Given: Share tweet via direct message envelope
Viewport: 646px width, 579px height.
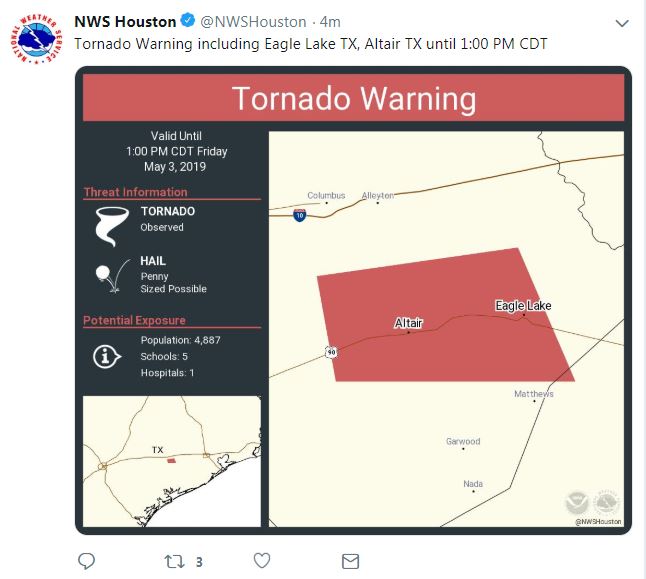Looking at the screenshot, I should coord(350,560).
